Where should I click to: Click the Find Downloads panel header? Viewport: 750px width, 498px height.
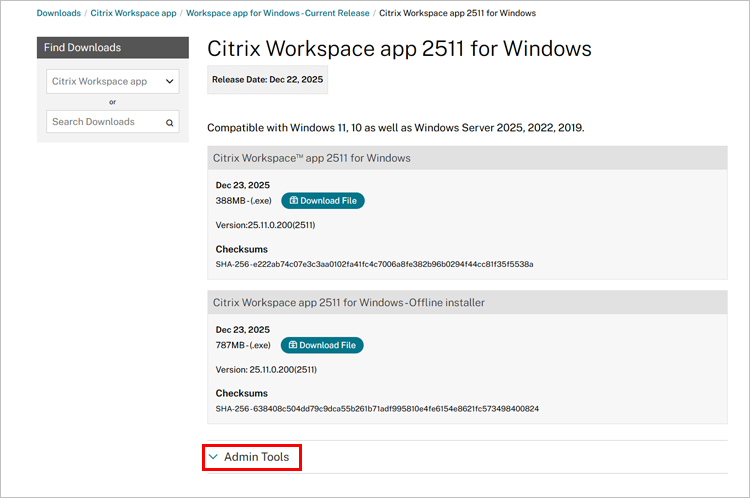pos(112,48)
